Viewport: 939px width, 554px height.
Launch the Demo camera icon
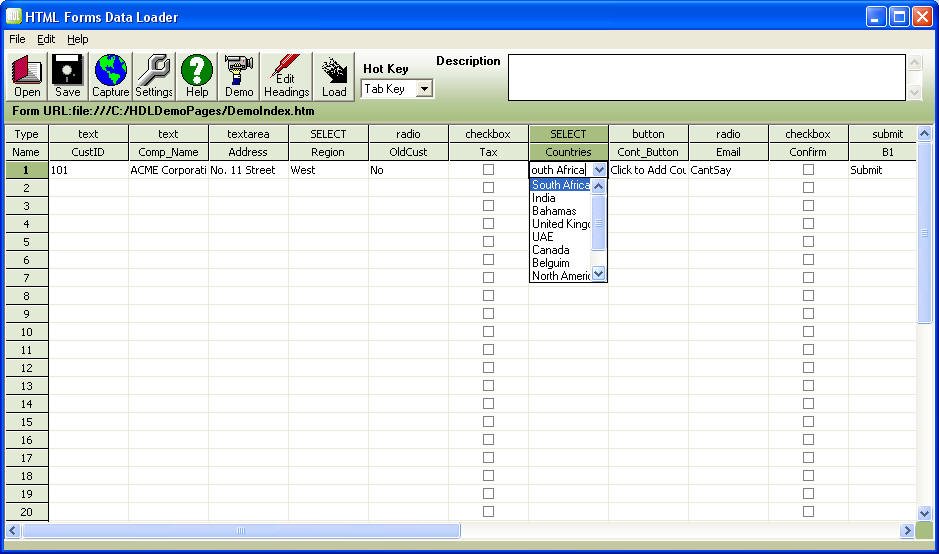pyautogui.click(x=239, y=76)
